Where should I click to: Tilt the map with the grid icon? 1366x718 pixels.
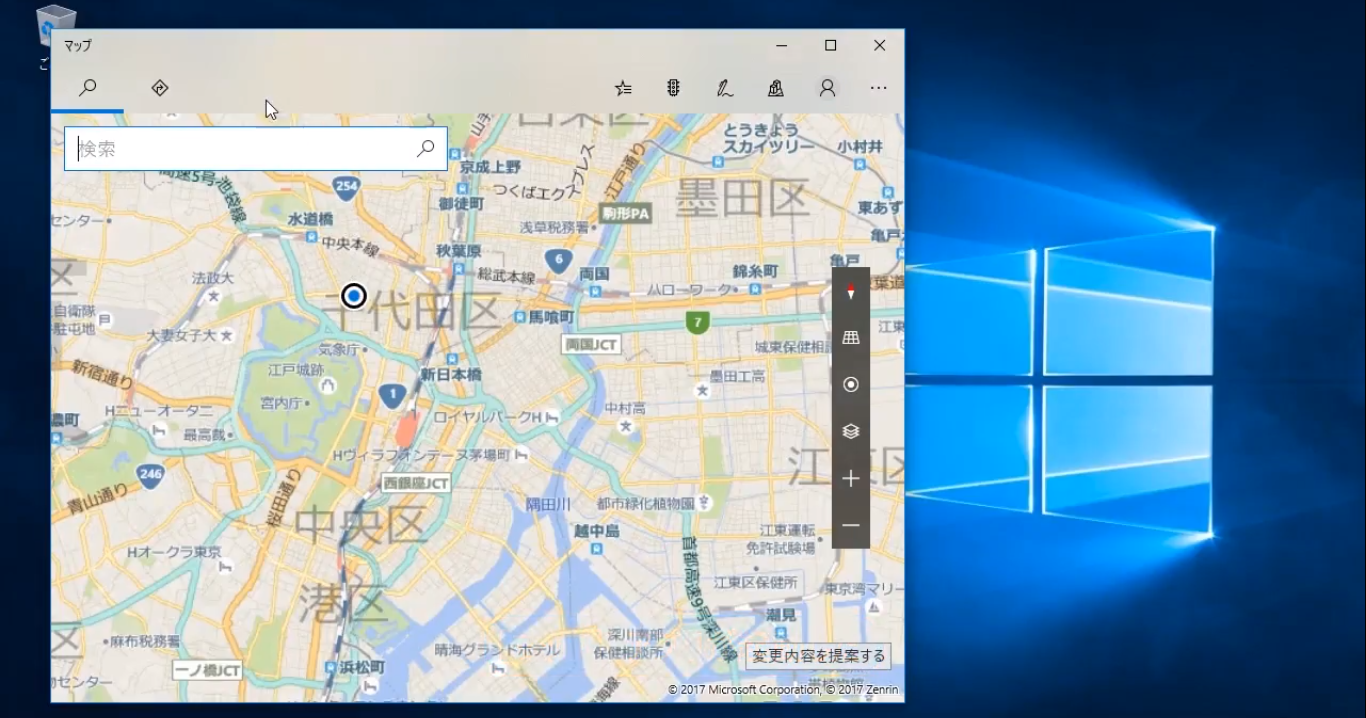tap(851, 338)
